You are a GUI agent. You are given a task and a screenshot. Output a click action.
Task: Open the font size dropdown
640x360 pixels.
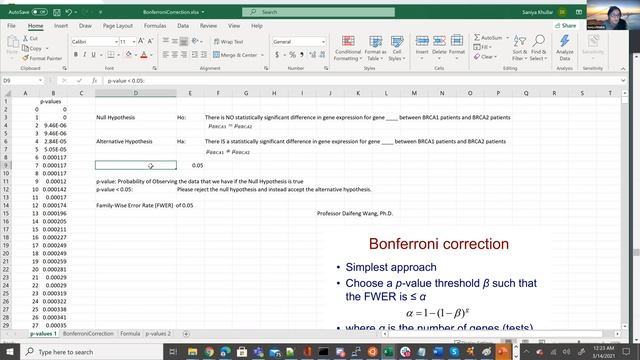click(133, 42)
